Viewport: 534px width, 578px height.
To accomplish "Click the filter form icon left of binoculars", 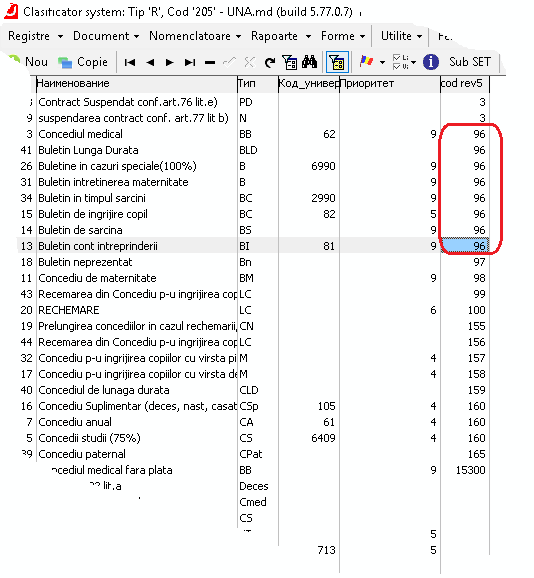I will [290, 62].
